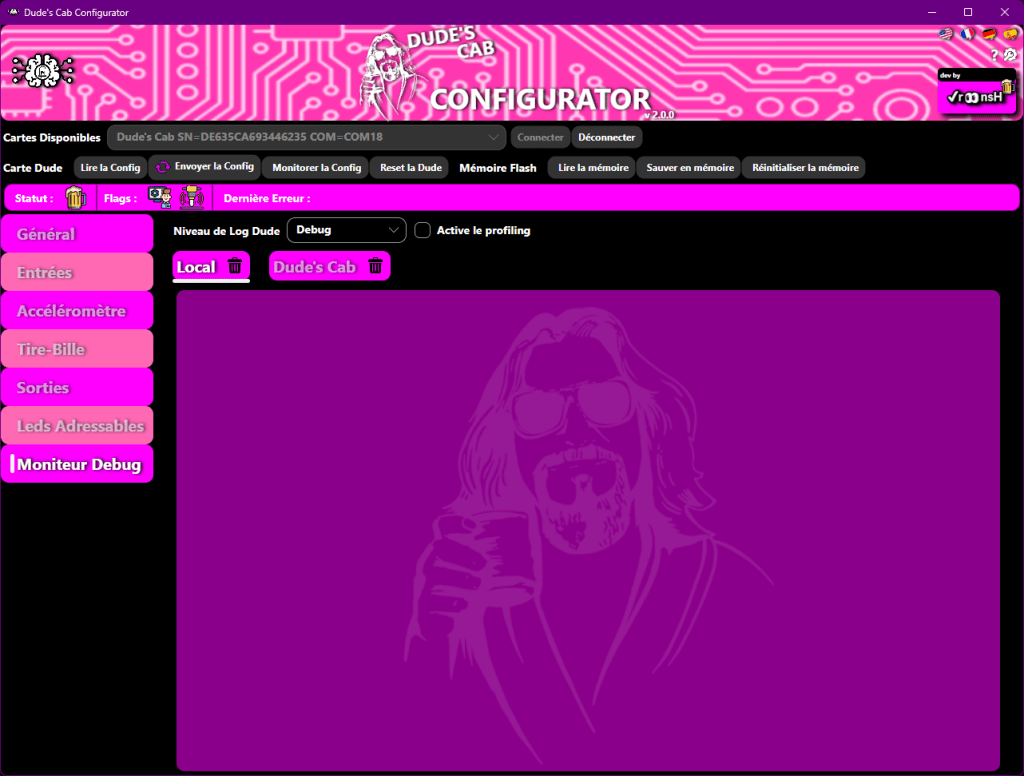Switch to the Dude's Cab log tab
The height and width of the screenshot is (776, 1024).
point(315,267)
